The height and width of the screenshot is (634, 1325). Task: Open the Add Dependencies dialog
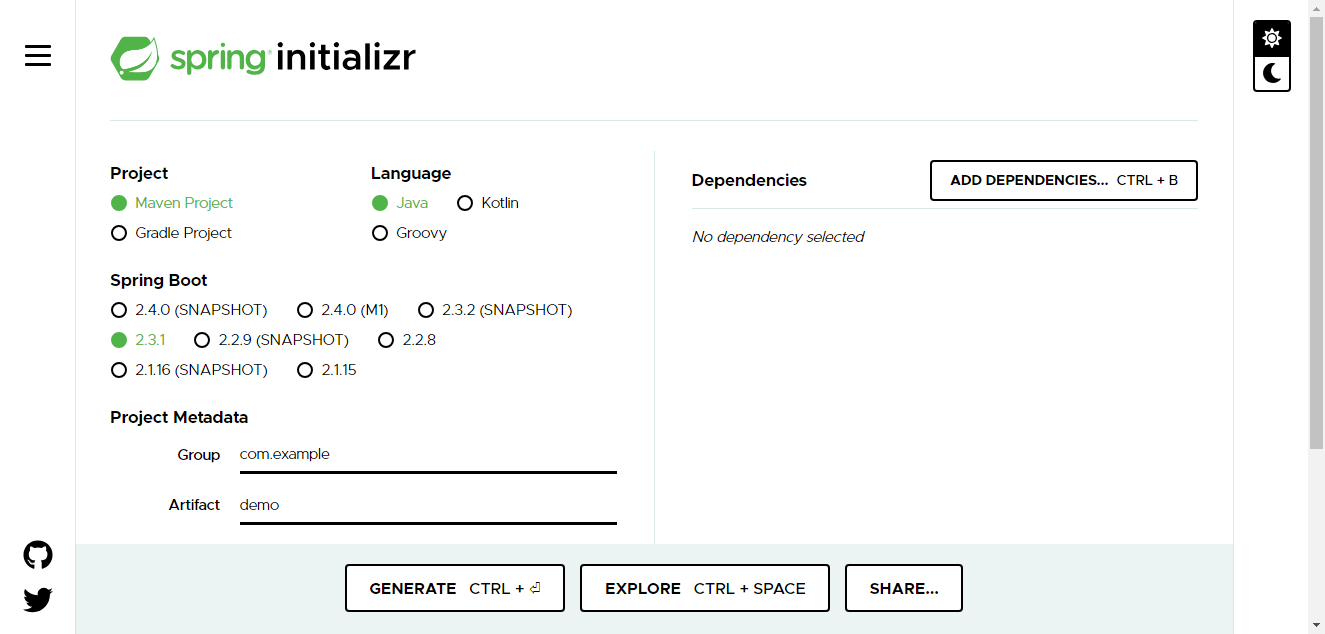pyautogui.click(x=1063, y=180)
